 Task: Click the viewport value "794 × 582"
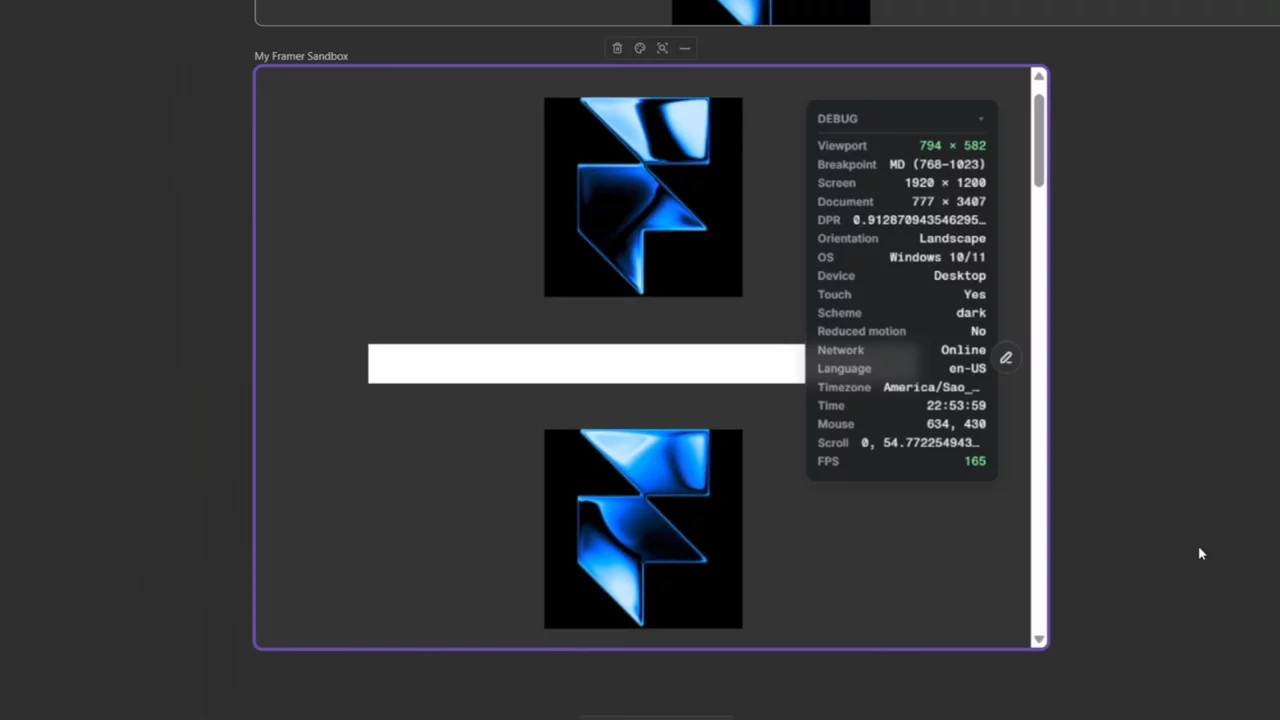click(x=952, y=146)
